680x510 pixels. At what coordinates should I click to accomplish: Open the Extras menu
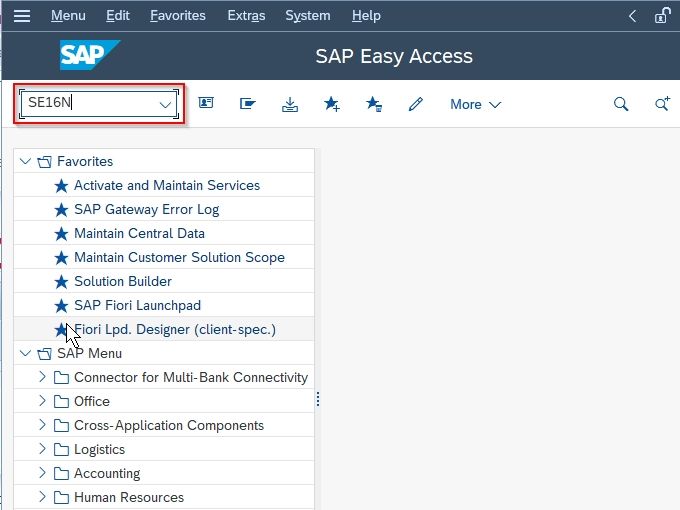click(246, 16)
